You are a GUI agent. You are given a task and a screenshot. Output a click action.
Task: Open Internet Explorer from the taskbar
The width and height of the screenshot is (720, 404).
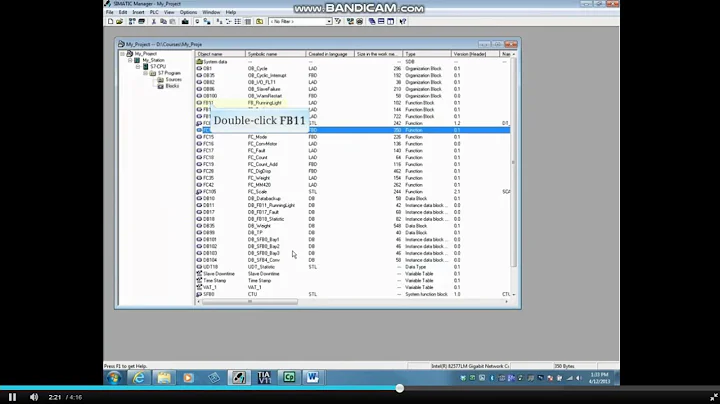pos(139,377)
